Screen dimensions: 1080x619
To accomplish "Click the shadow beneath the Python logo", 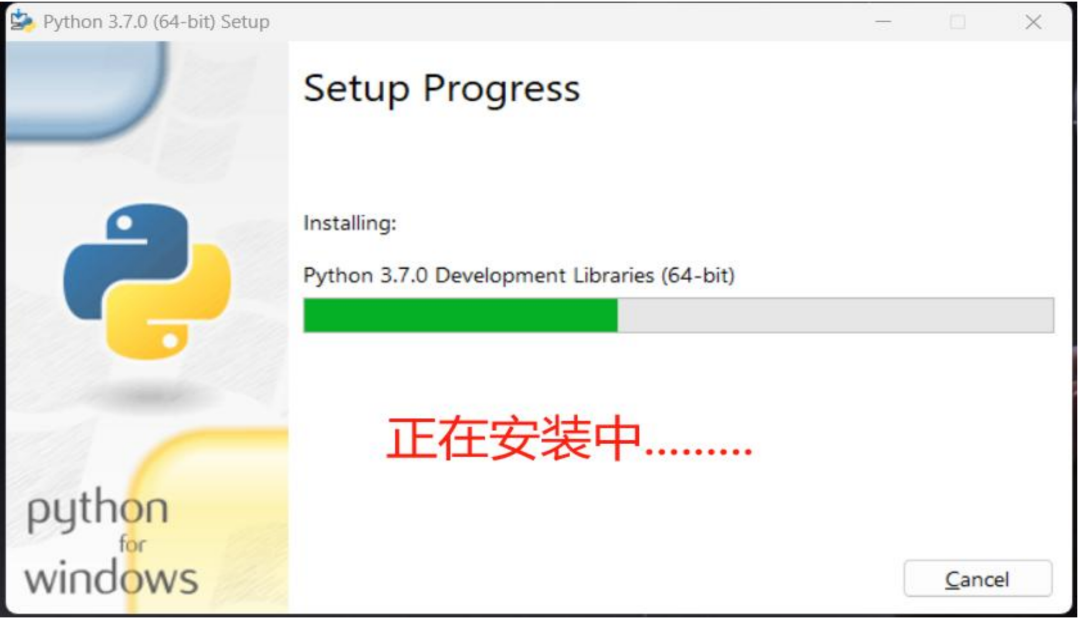I will click(x=148, y=394).
